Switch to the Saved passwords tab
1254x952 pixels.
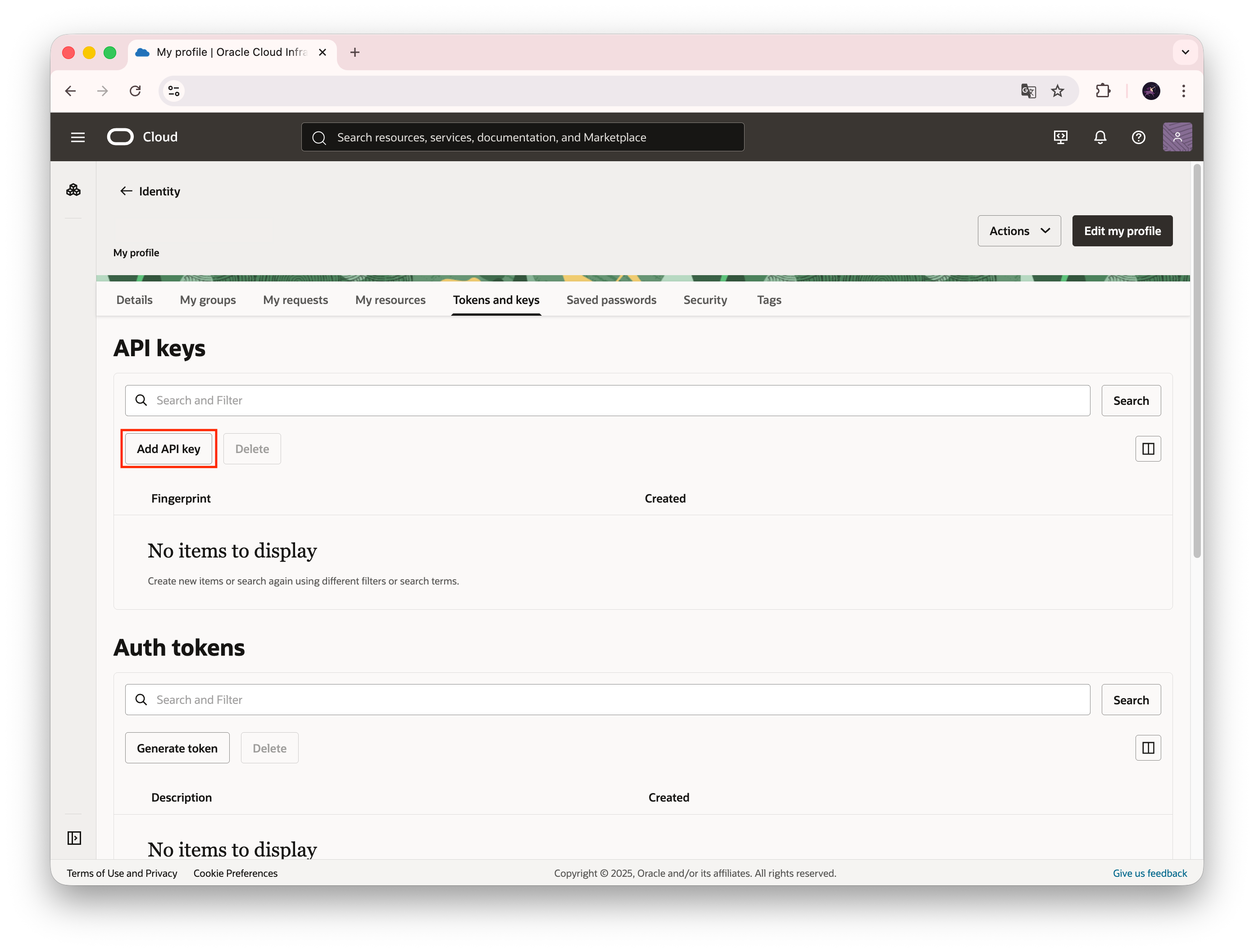click(x=611, y=300)
